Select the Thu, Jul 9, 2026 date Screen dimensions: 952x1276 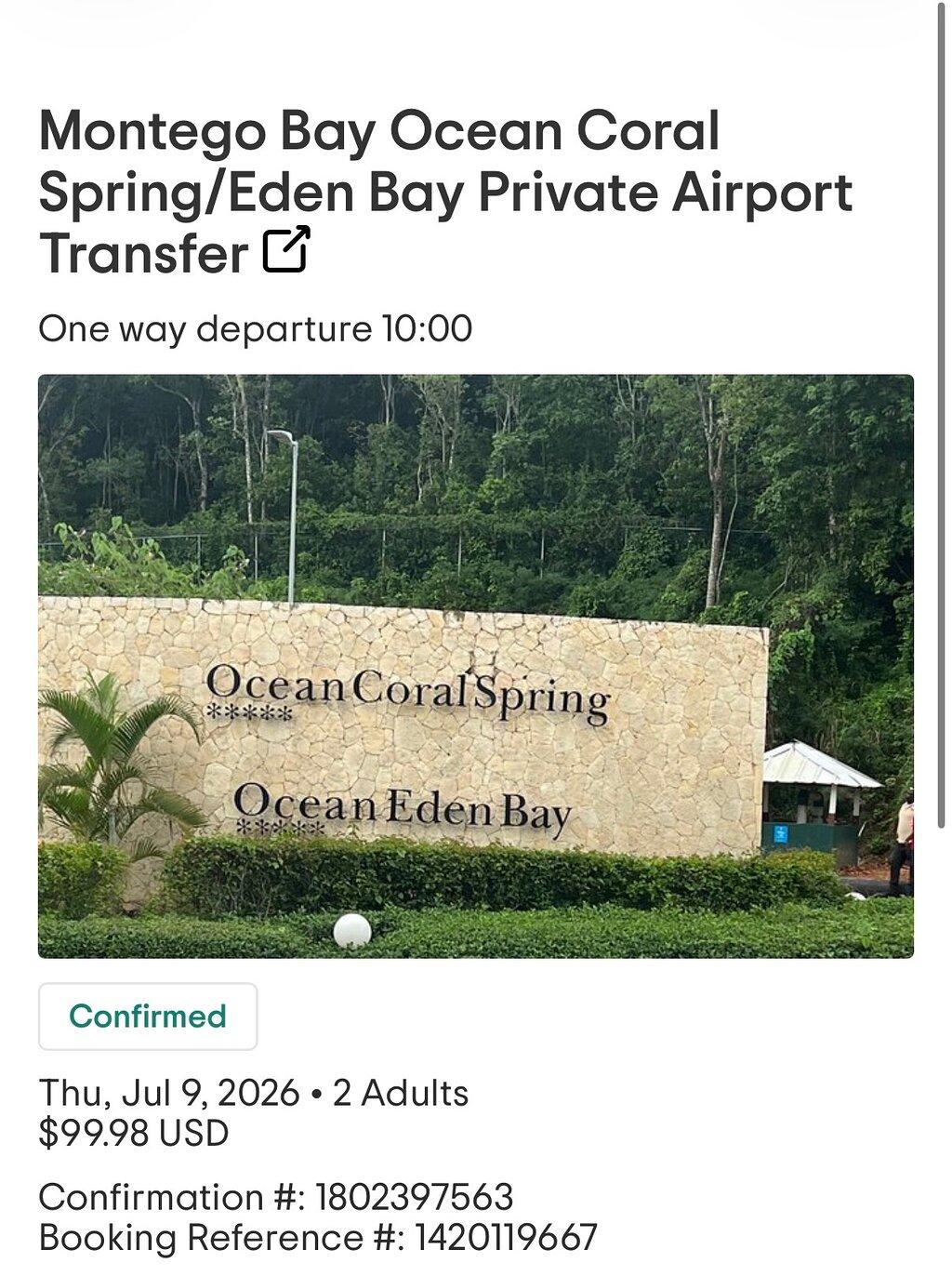tap(169, 1094)
